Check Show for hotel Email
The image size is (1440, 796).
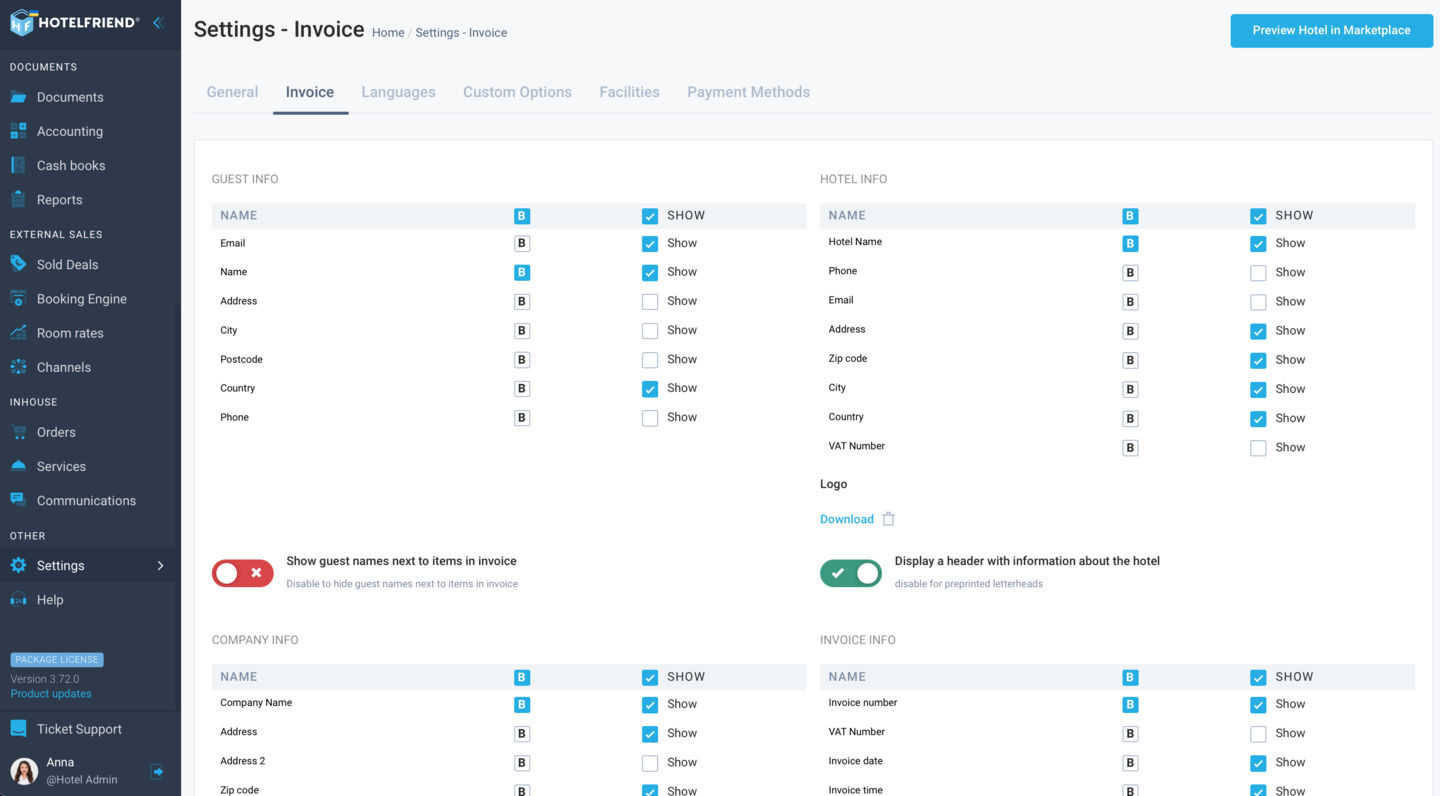point(1258,301)
